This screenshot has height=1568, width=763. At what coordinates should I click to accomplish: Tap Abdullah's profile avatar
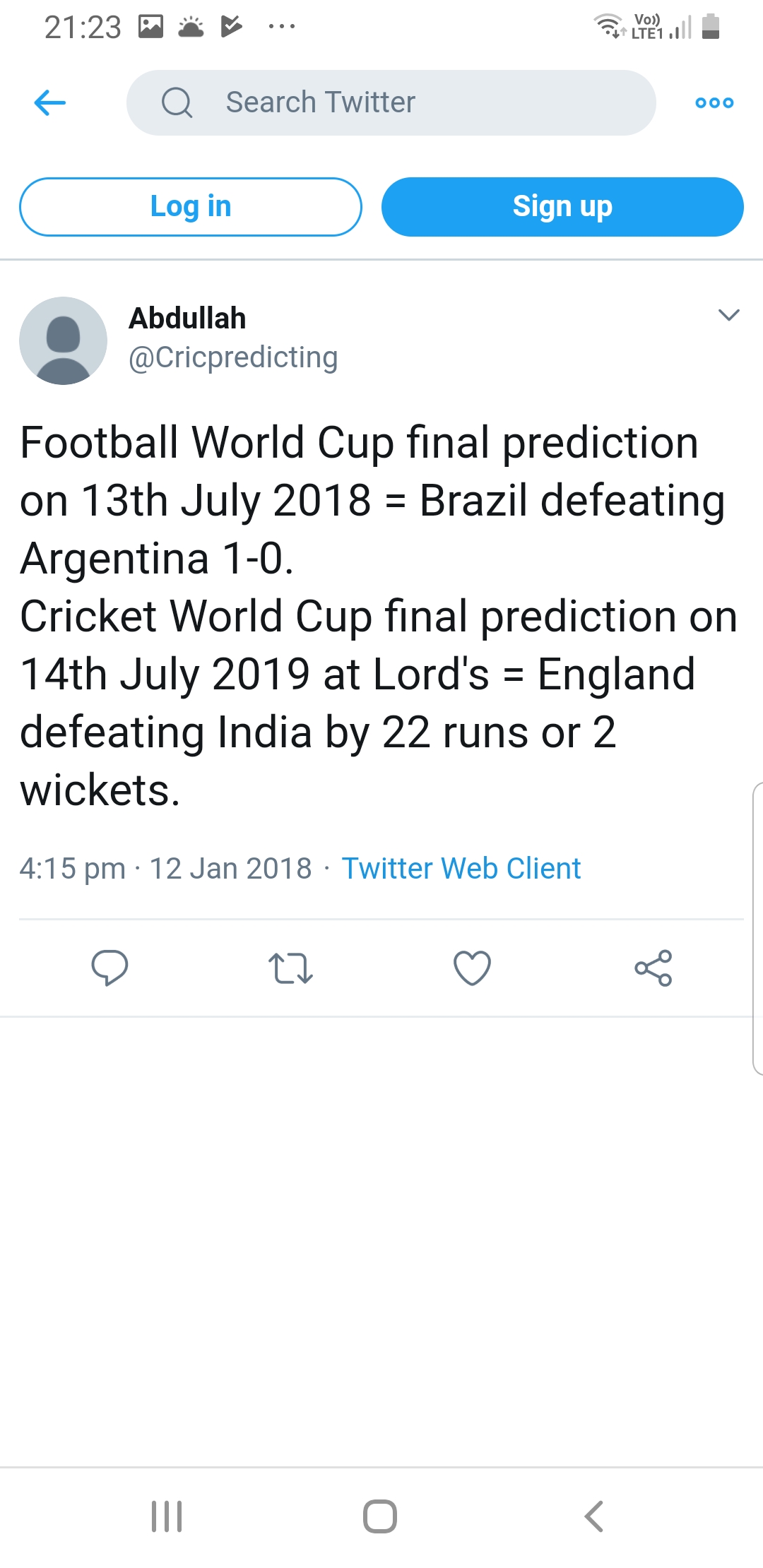[64, 340]
